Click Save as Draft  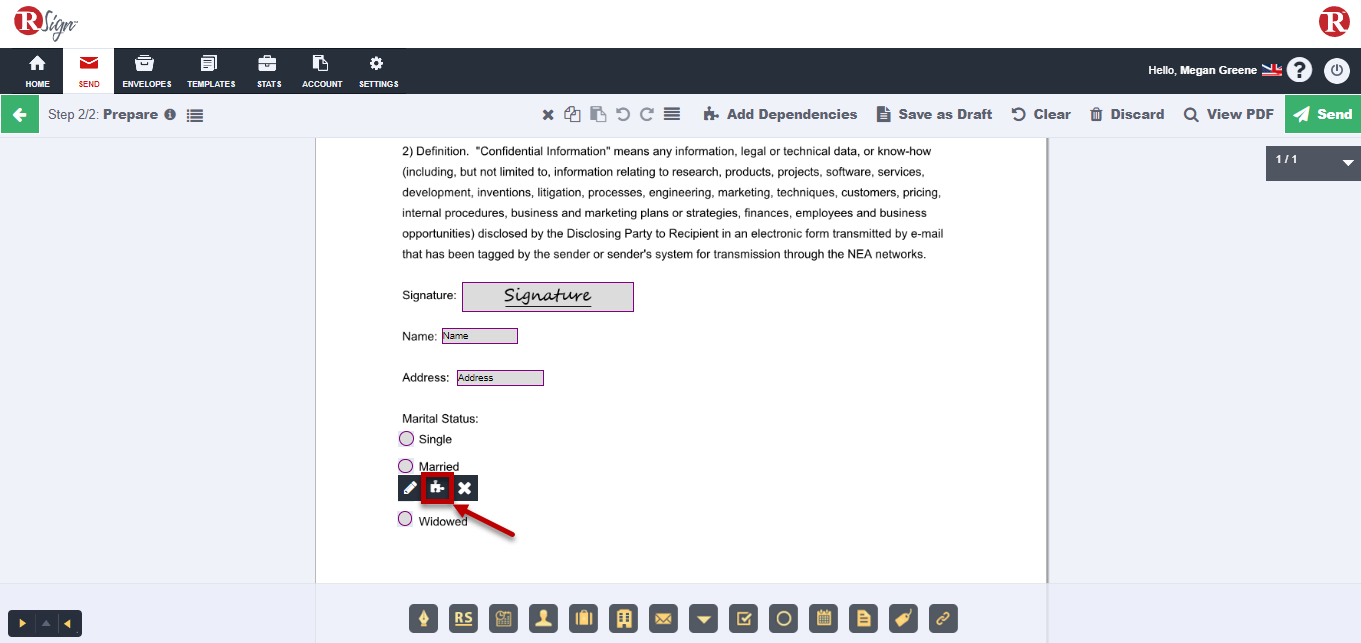(934, 114)
